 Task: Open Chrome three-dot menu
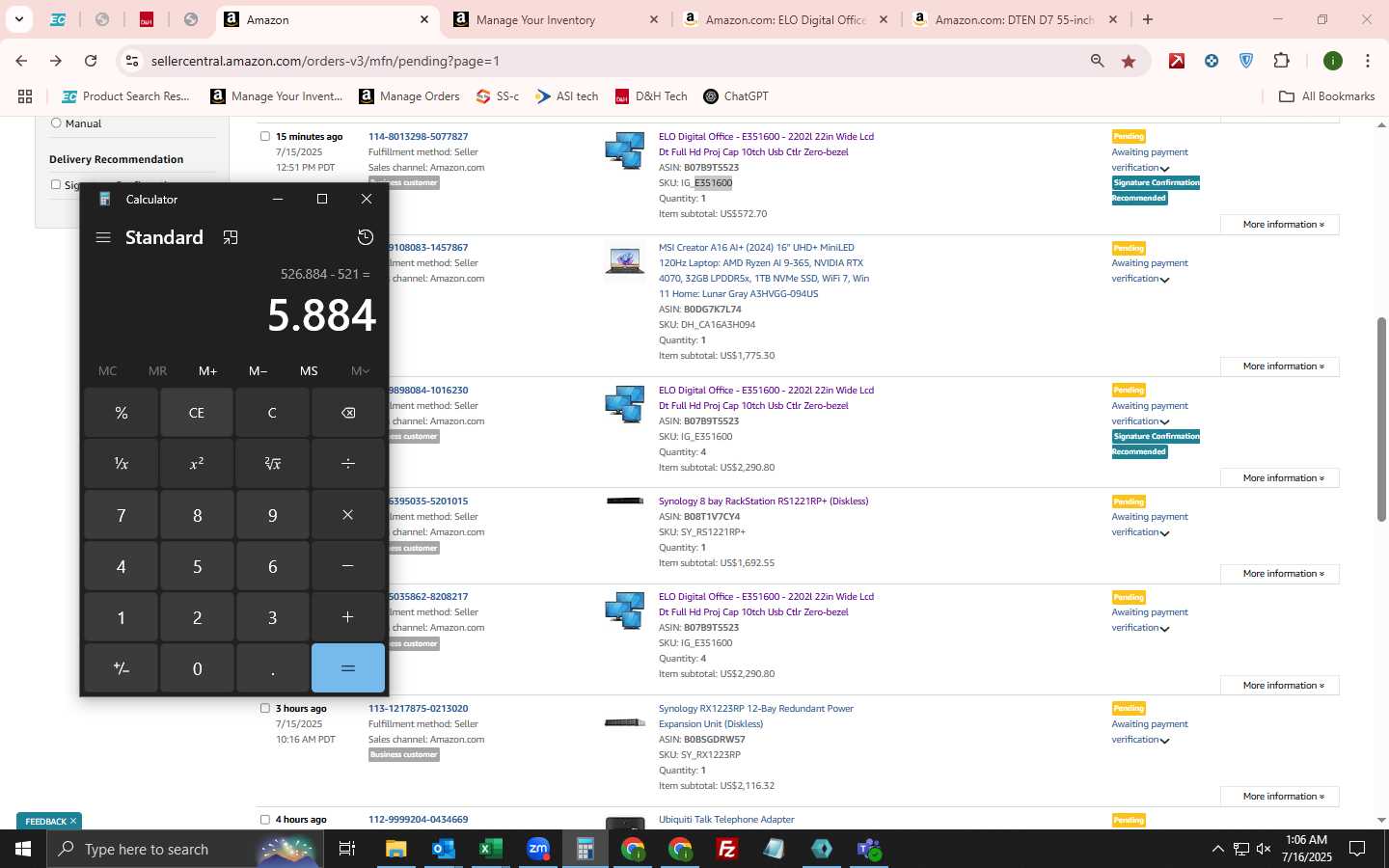coord(1368,61)
